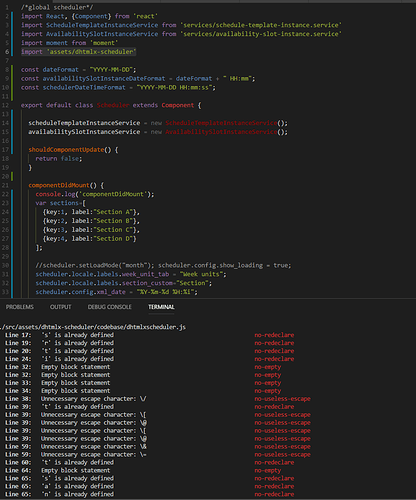Click the commented scheduler.setLoadMode line
Image resolution: width=416 pixels, height=500 pixels.
click(x=163, y=265)
